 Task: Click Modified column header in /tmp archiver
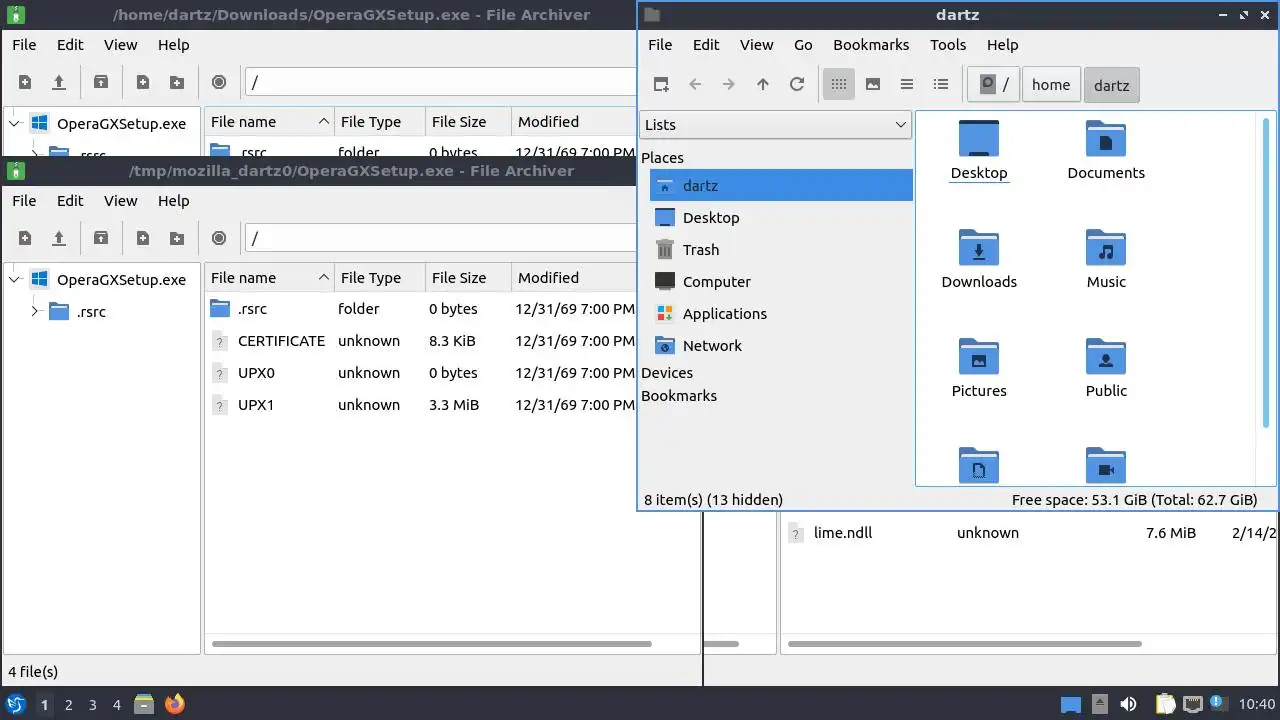(x=574, y=277)
